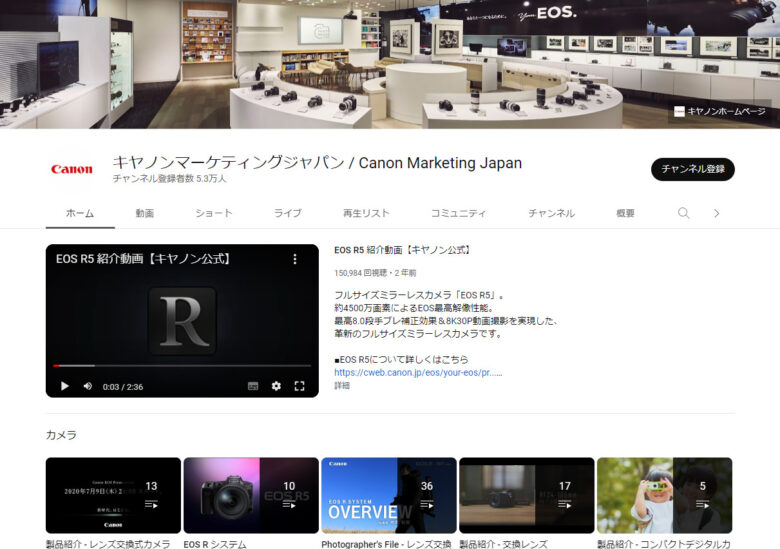Open the 再生リスト tab
The width and height of the screenshot is (780, 549).
coord(366,213)
